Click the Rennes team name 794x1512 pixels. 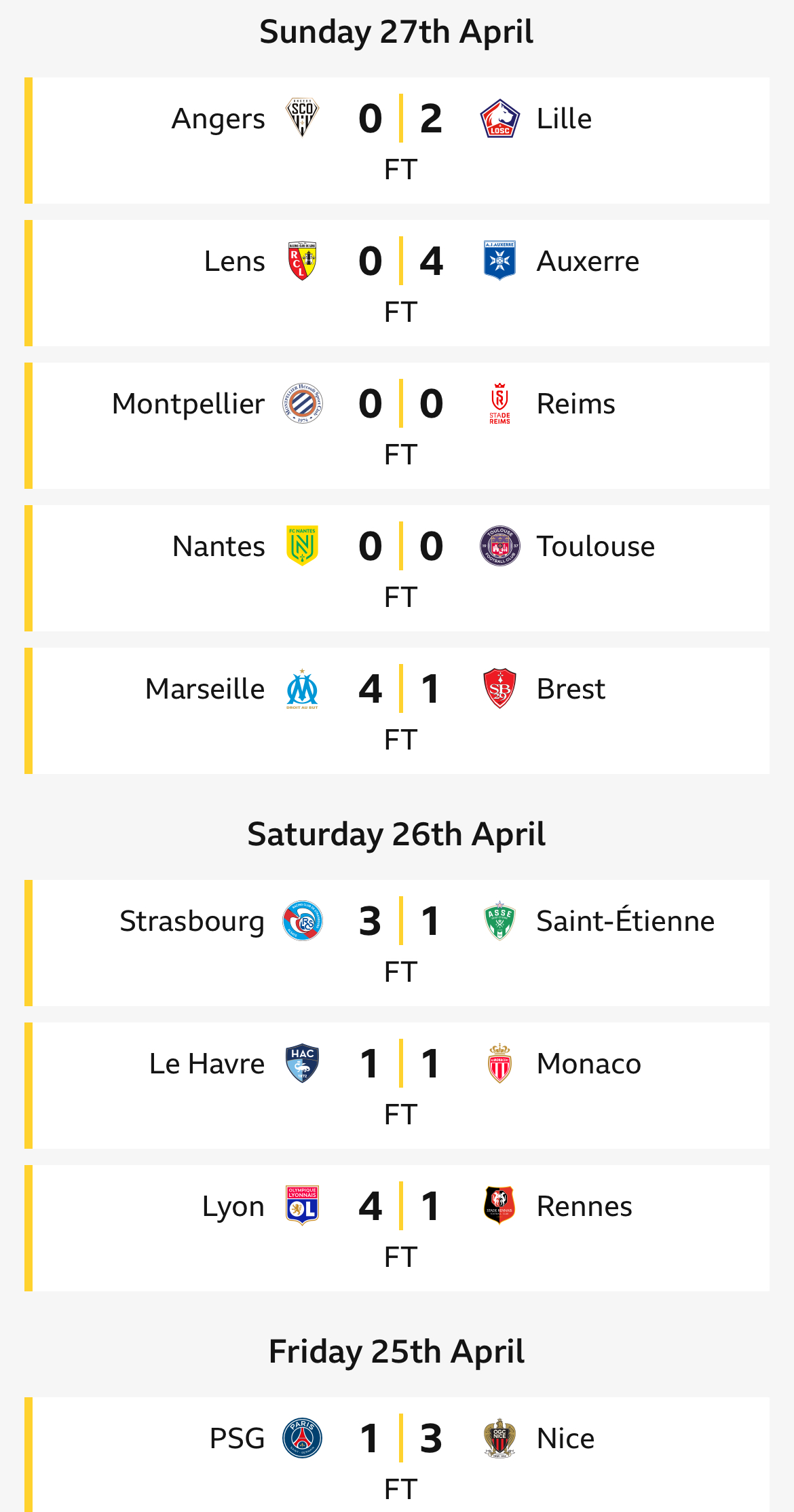coord(584,1206)
